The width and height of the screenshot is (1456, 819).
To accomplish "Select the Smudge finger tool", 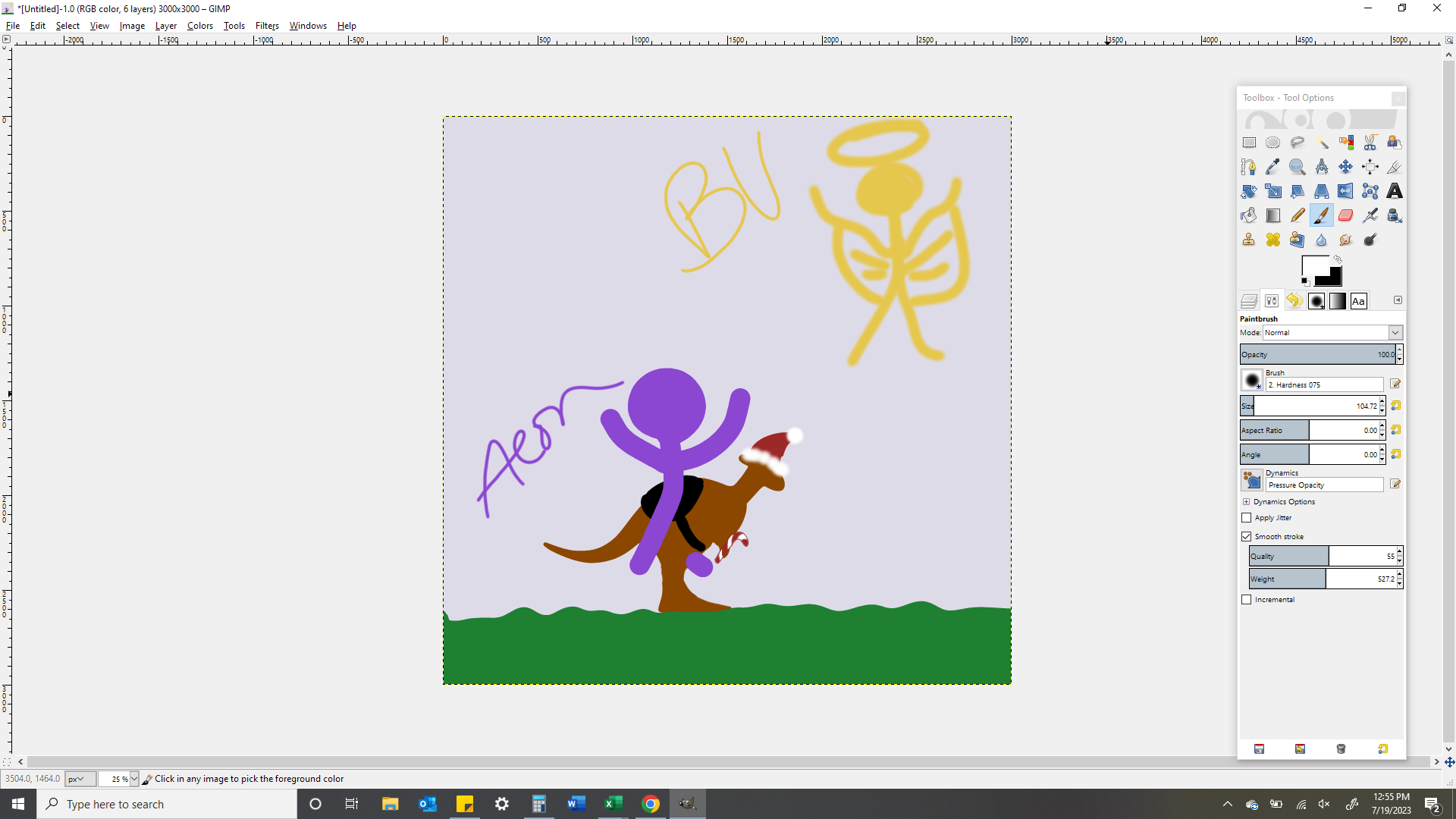I will point(1346,240).
